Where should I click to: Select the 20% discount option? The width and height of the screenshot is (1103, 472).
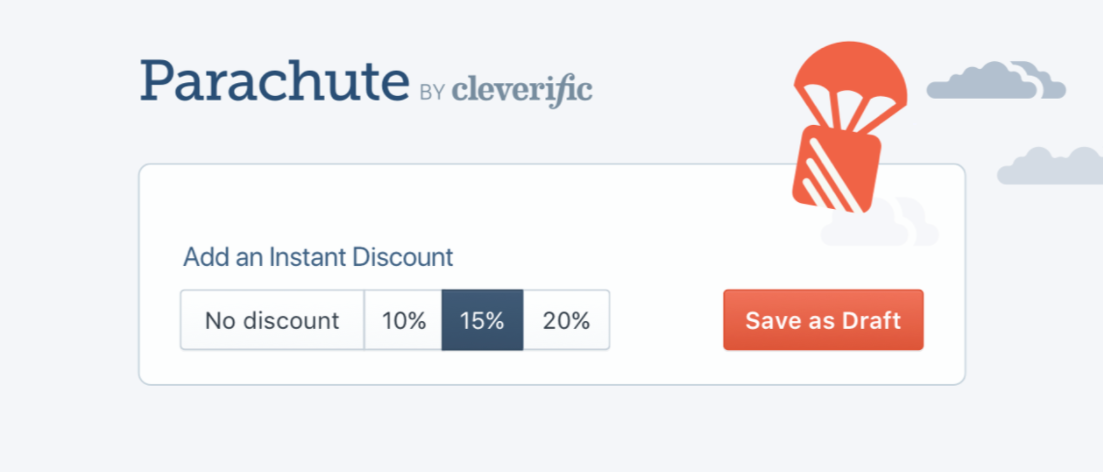point(566,320)
